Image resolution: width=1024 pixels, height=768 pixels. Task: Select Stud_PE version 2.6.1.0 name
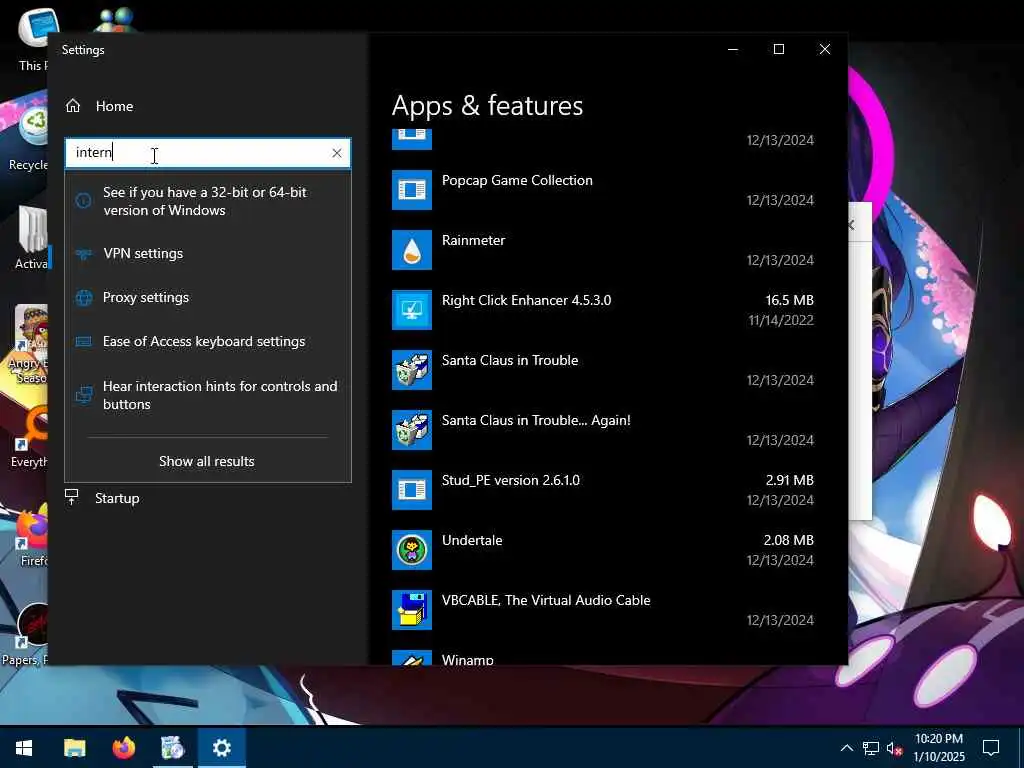coord(511,481)
